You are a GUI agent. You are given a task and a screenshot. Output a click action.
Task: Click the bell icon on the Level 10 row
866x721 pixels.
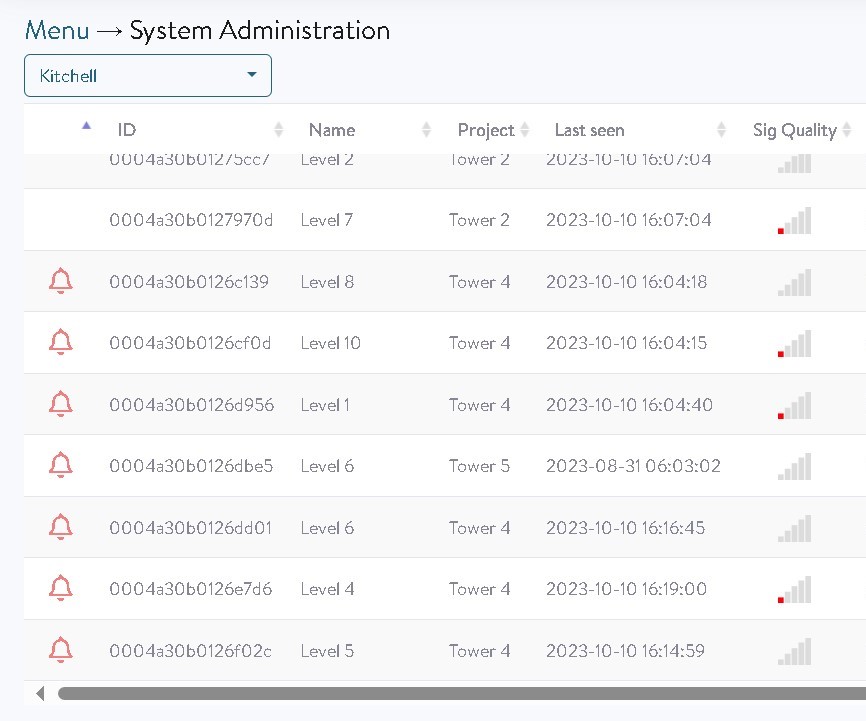pyautogui.click(x=61, y=343)
